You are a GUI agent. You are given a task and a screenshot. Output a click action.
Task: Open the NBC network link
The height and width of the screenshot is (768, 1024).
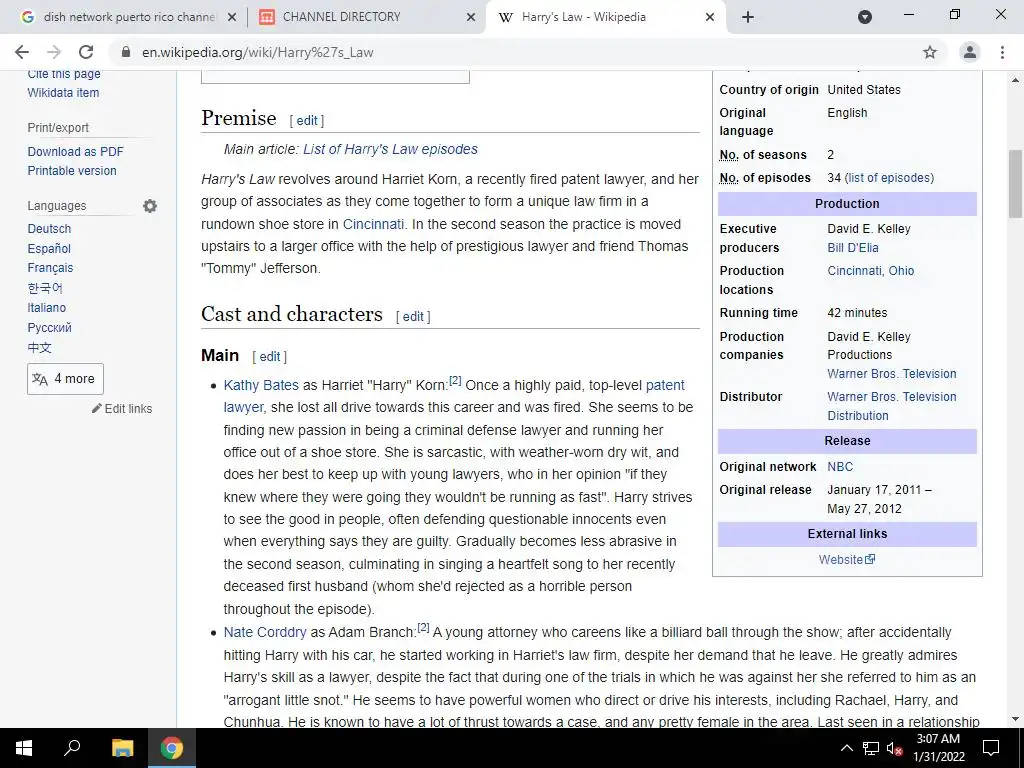coord(840,467)
